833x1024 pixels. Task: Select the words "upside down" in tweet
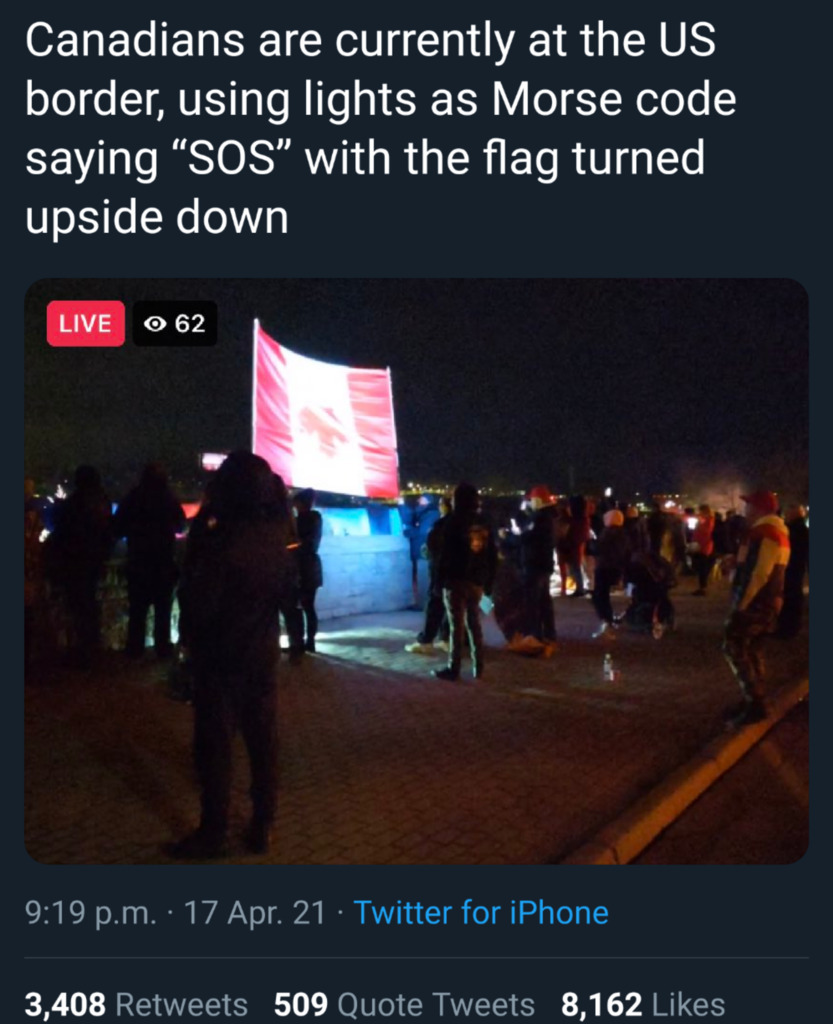(x=157, y=217)
